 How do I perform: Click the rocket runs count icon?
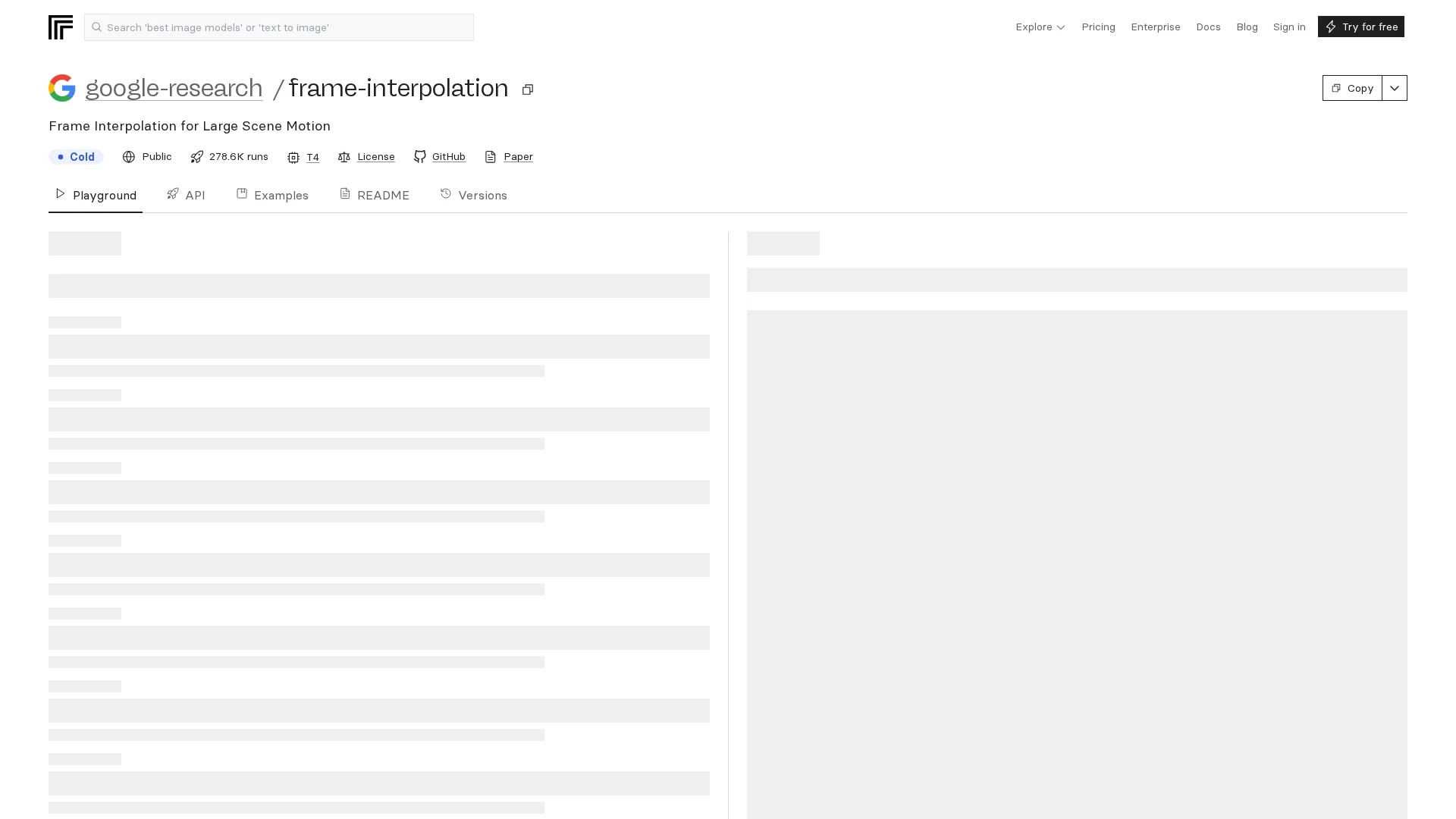[x=197, y=156]
